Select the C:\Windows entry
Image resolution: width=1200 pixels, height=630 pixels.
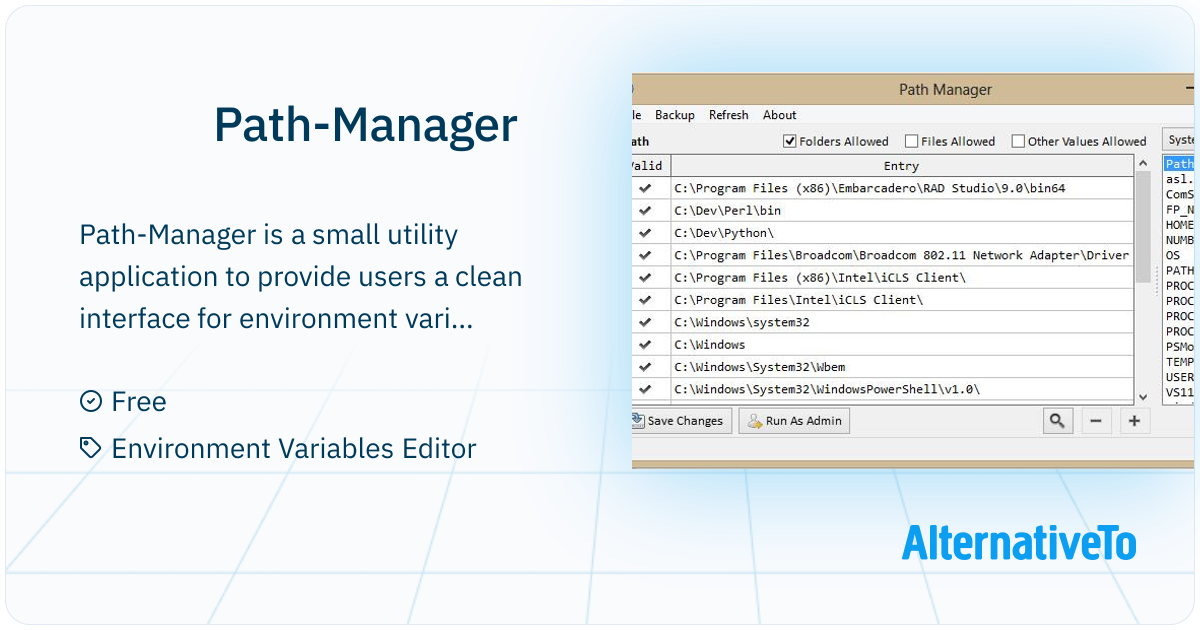pos(901,345)
